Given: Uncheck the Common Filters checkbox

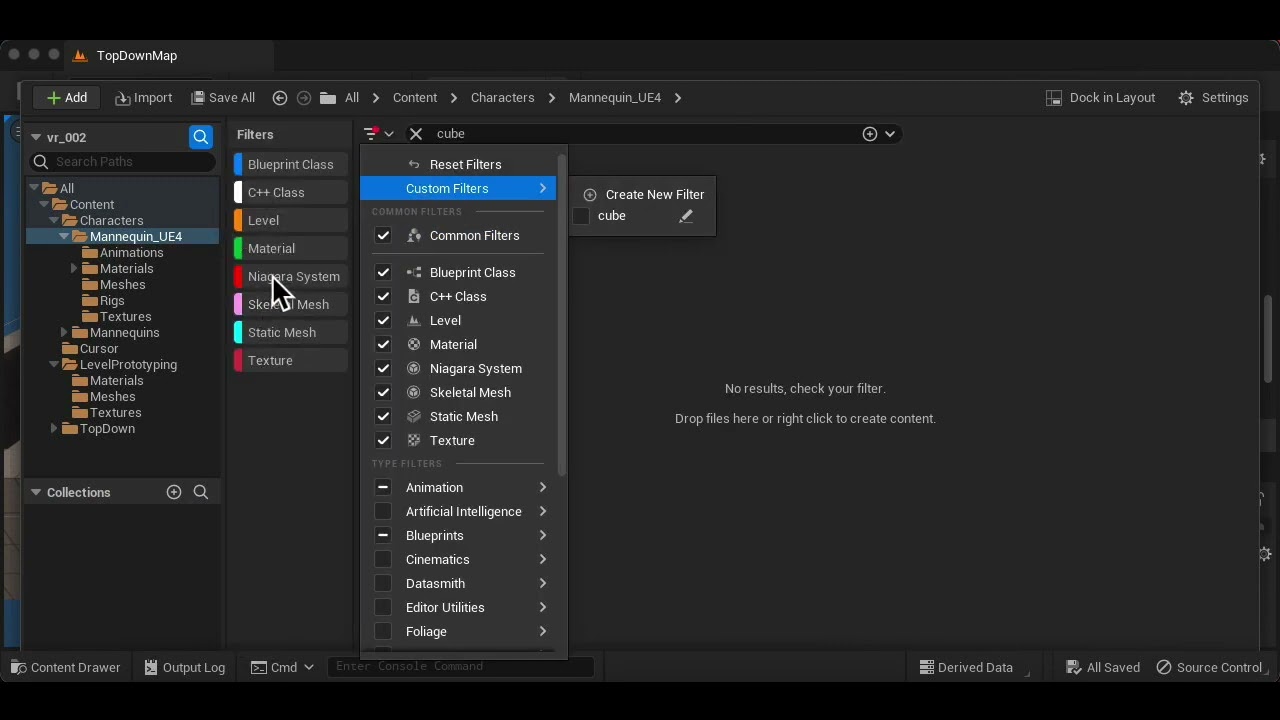Looking at the screenshot, I should point(383,235).
